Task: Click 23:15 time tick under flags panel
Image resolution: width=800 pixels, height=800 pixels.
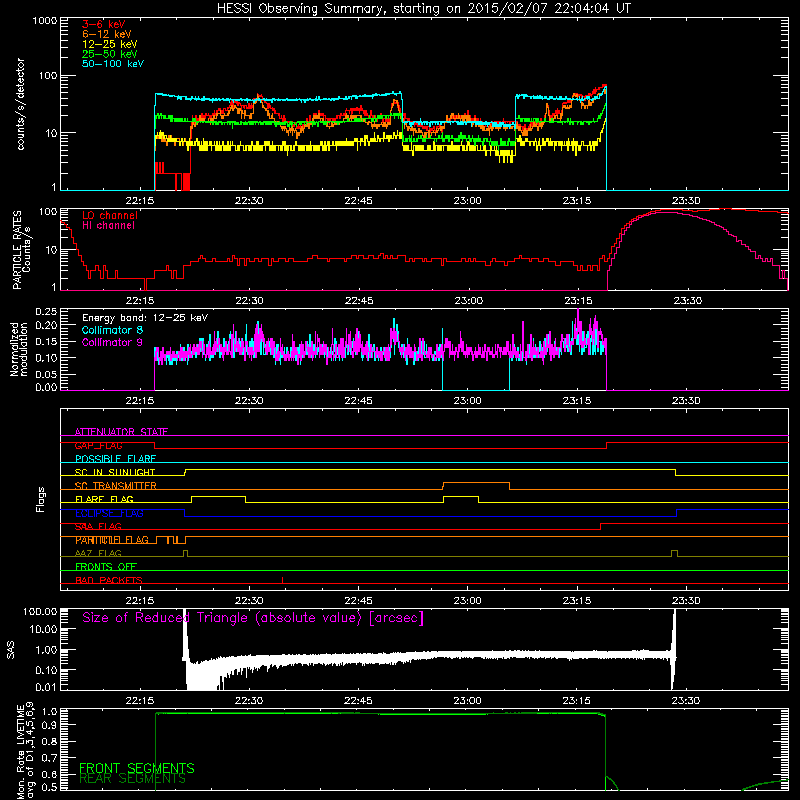Action: coord(577,601)
